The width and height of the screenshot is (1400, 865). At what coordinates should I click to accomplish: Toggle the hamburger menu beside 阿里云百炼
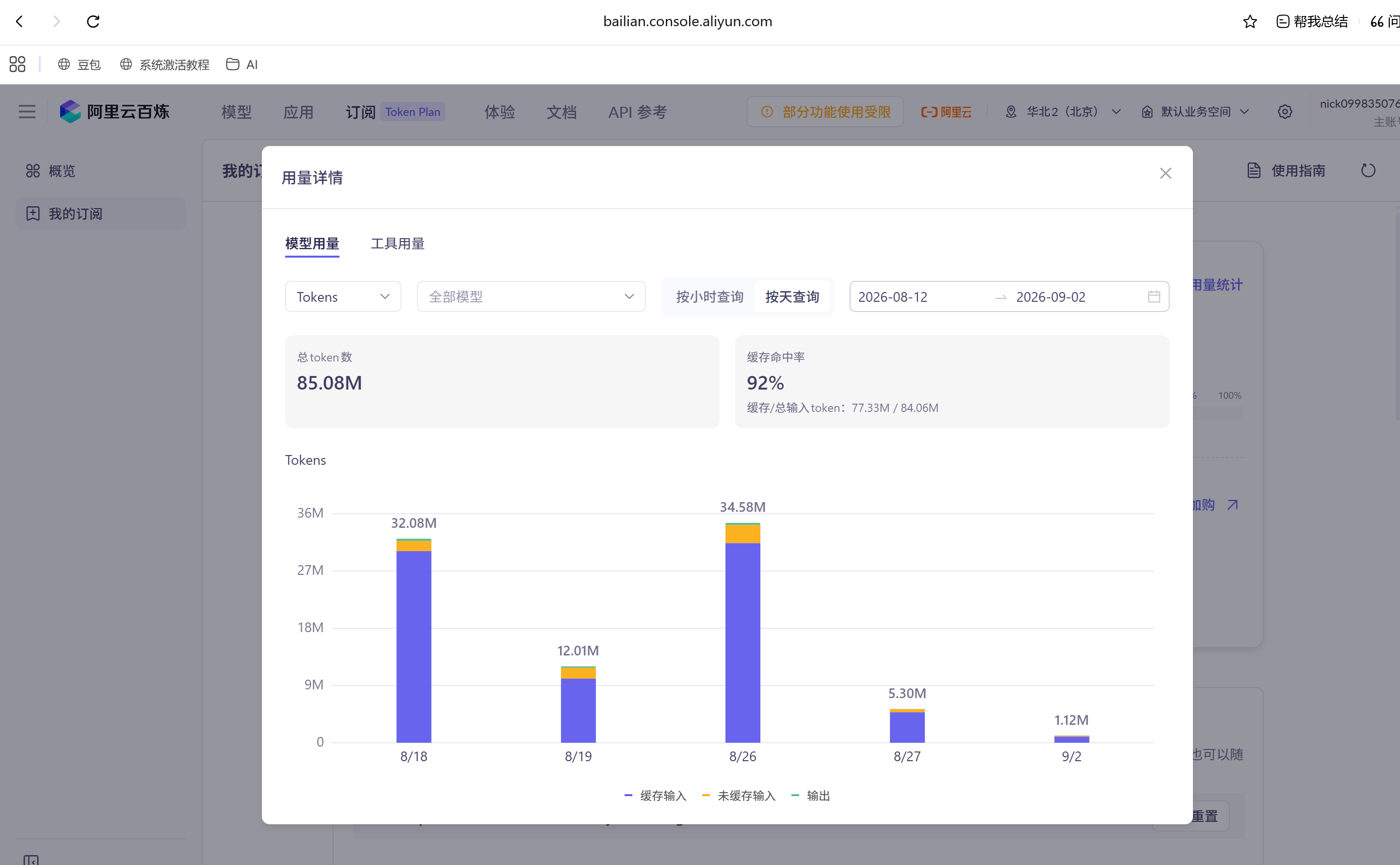pos(27,112)
